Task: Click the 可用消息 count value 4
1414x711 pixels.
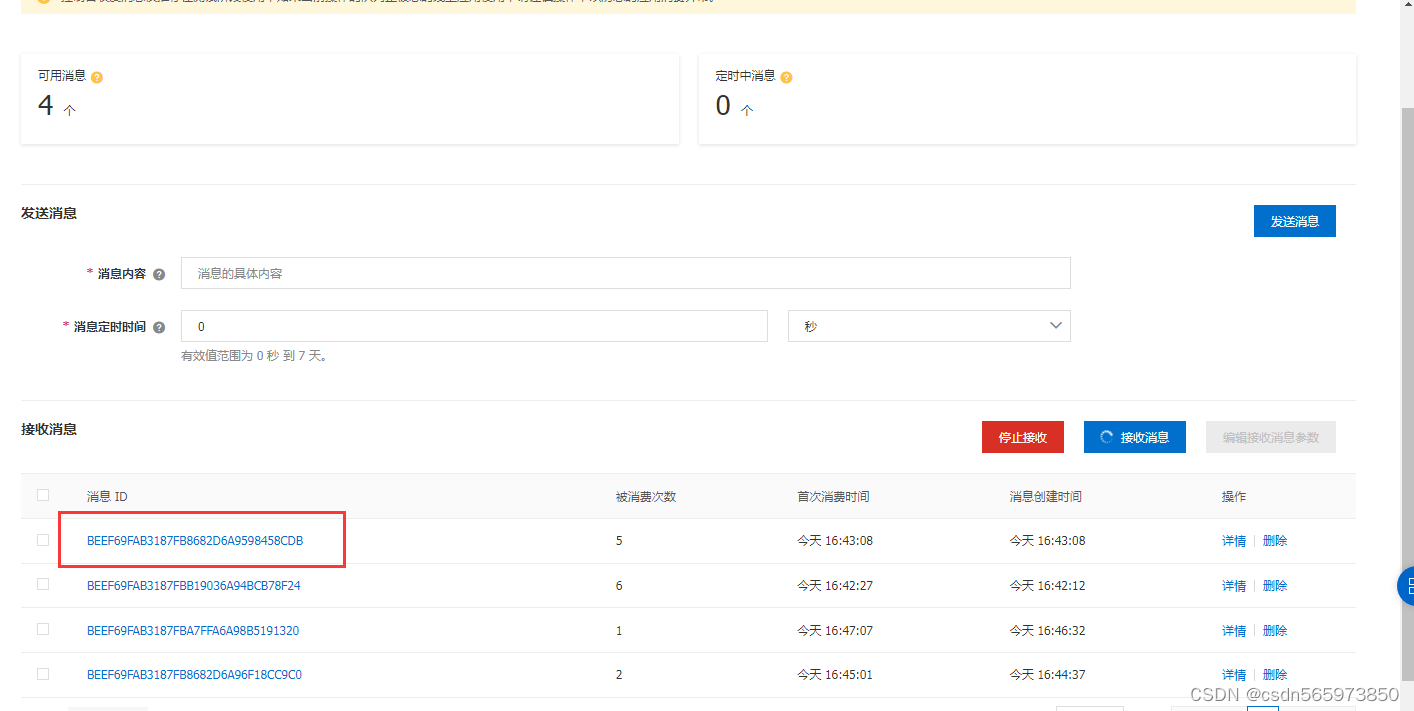Action: click(45, 105)
